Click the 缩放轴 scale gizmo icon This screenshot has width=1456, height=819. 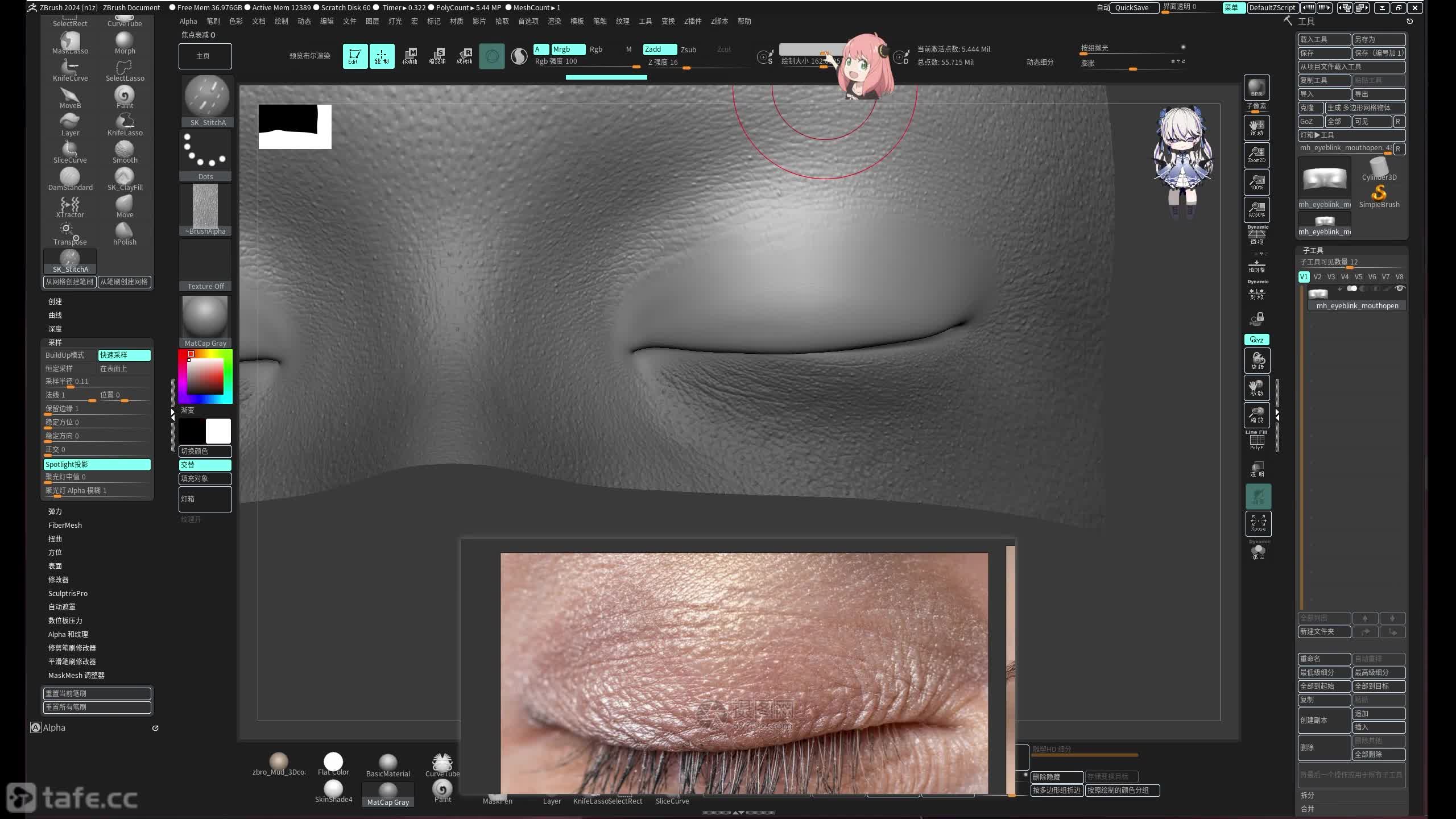tap(437, 56)
